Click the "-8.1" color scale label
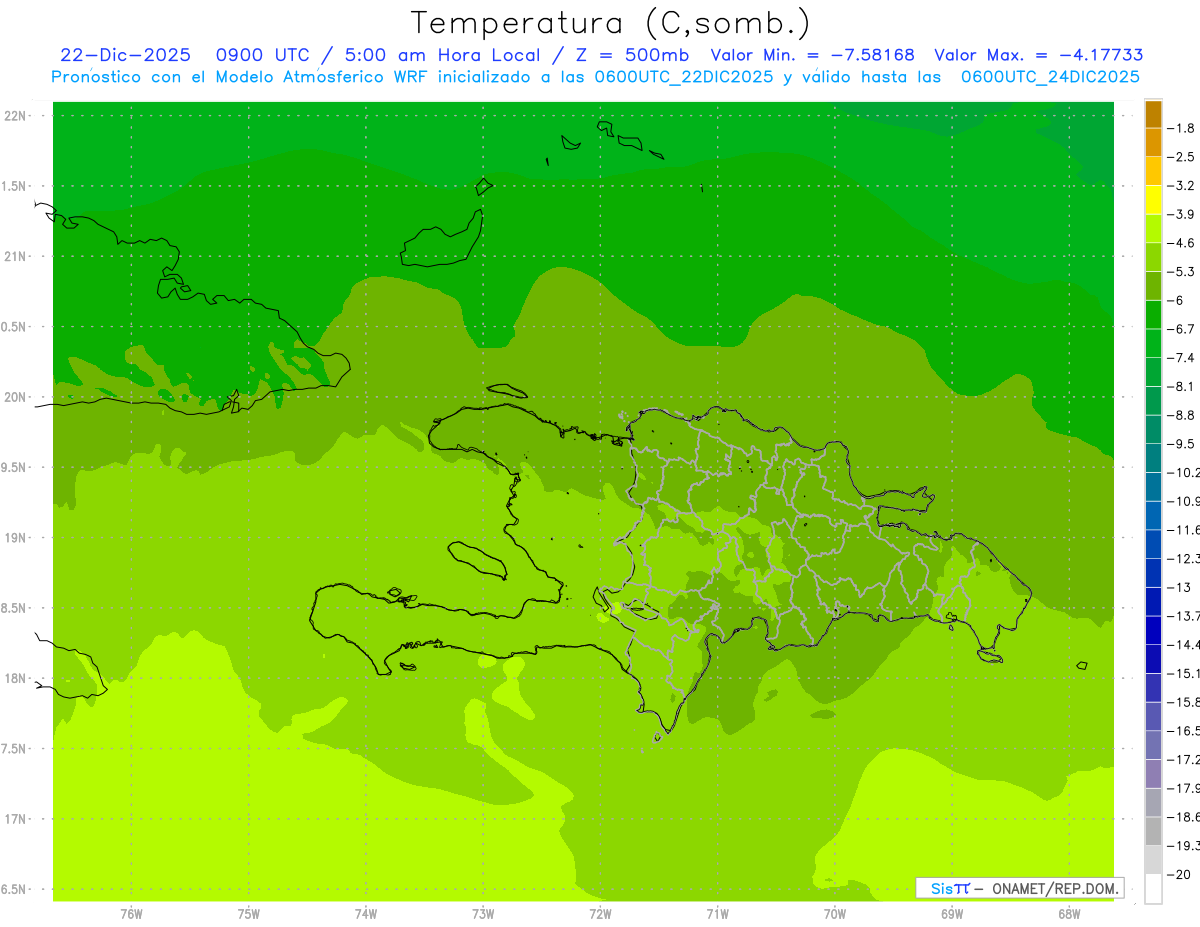The image size is (1200, 927). [1180, 386]
